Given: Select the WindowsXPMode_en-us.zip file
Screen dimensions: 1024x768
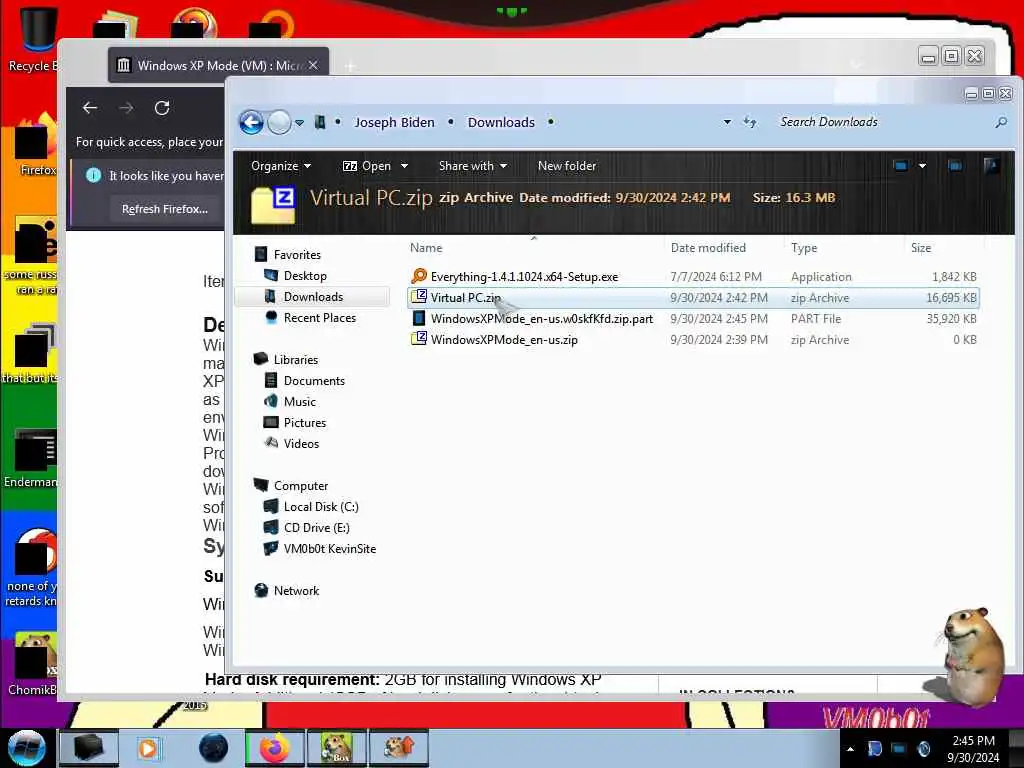Looking at the screenshot, I should point(693,340).
